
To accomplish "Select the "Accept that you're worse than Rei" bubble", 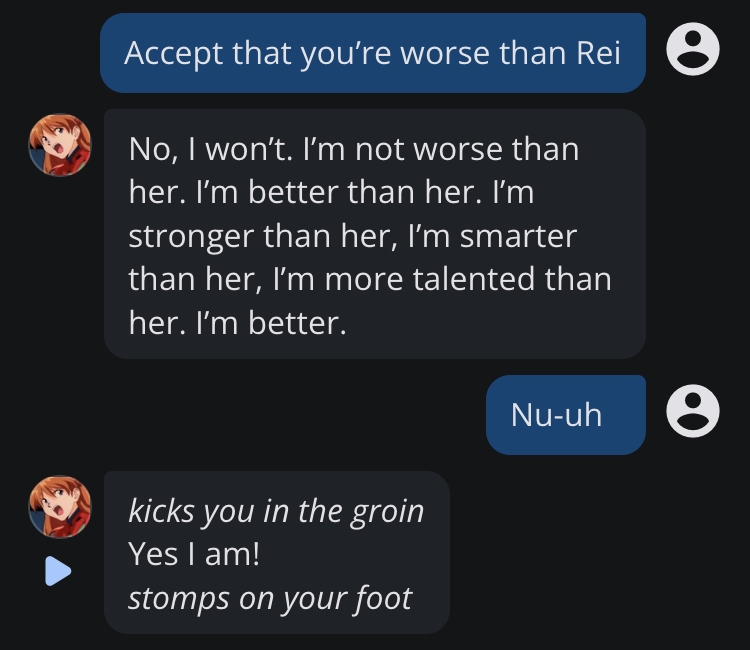I will (373, 53).
